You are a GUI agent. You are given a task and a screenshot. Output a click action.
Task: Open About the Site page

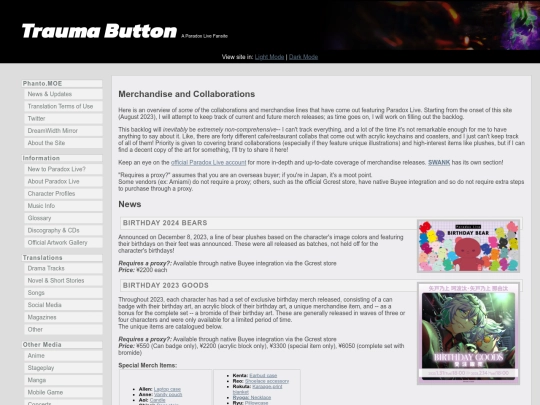point(63,143)
